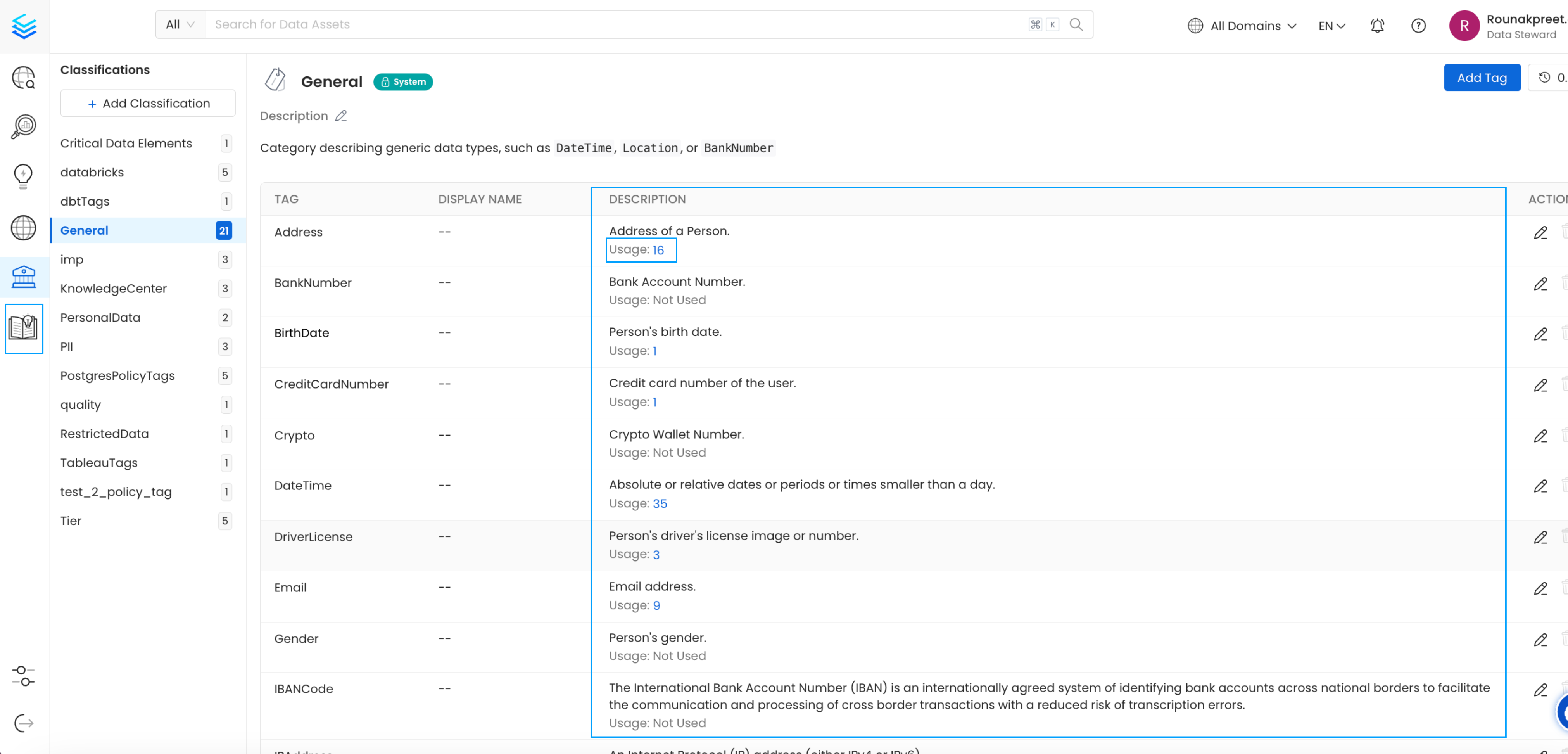The width and height of the screenshot is (1568, 754).
Task: Expand the EN language dropdown
Action: tap(1331, 26)
